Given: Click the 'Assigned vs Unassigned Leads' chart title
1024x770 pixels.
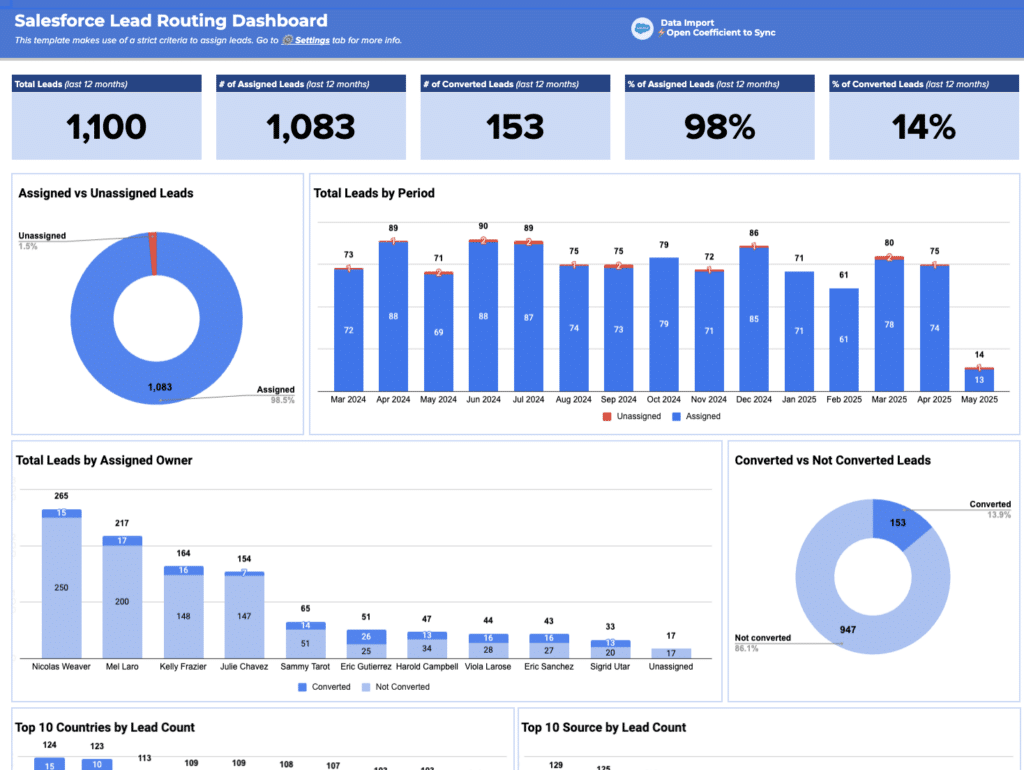Looking at the screenshot, I should (106, 193).
